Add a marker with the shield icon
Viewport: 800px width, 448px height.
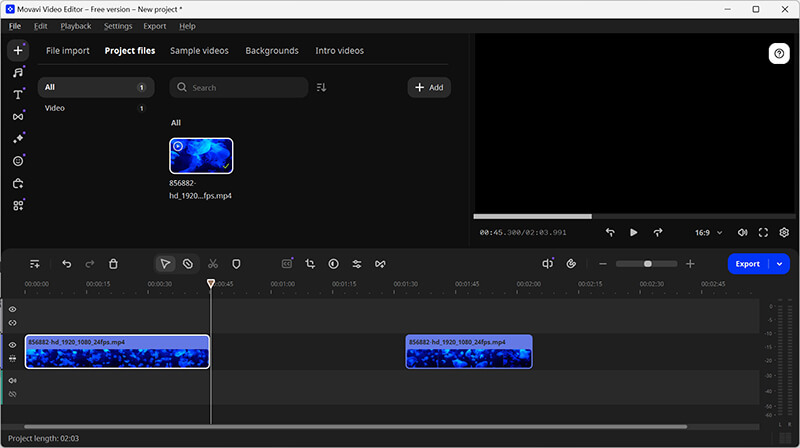coord(236,264)
